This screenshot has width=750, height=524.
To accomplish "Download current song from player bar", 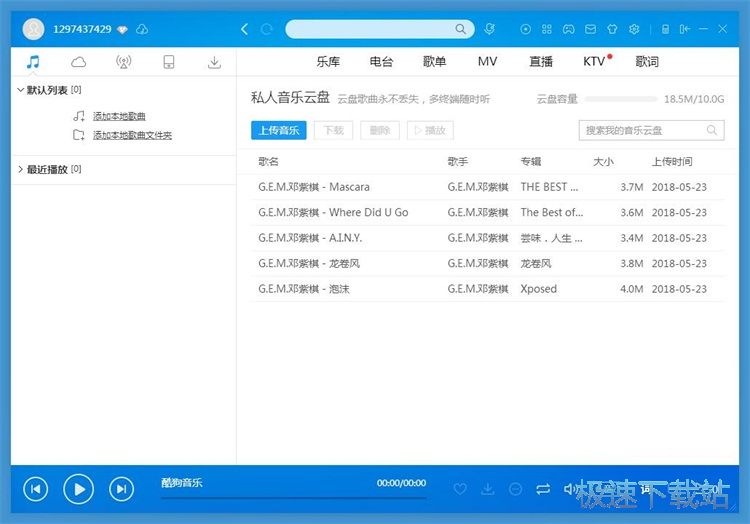I will coord(487,489).
